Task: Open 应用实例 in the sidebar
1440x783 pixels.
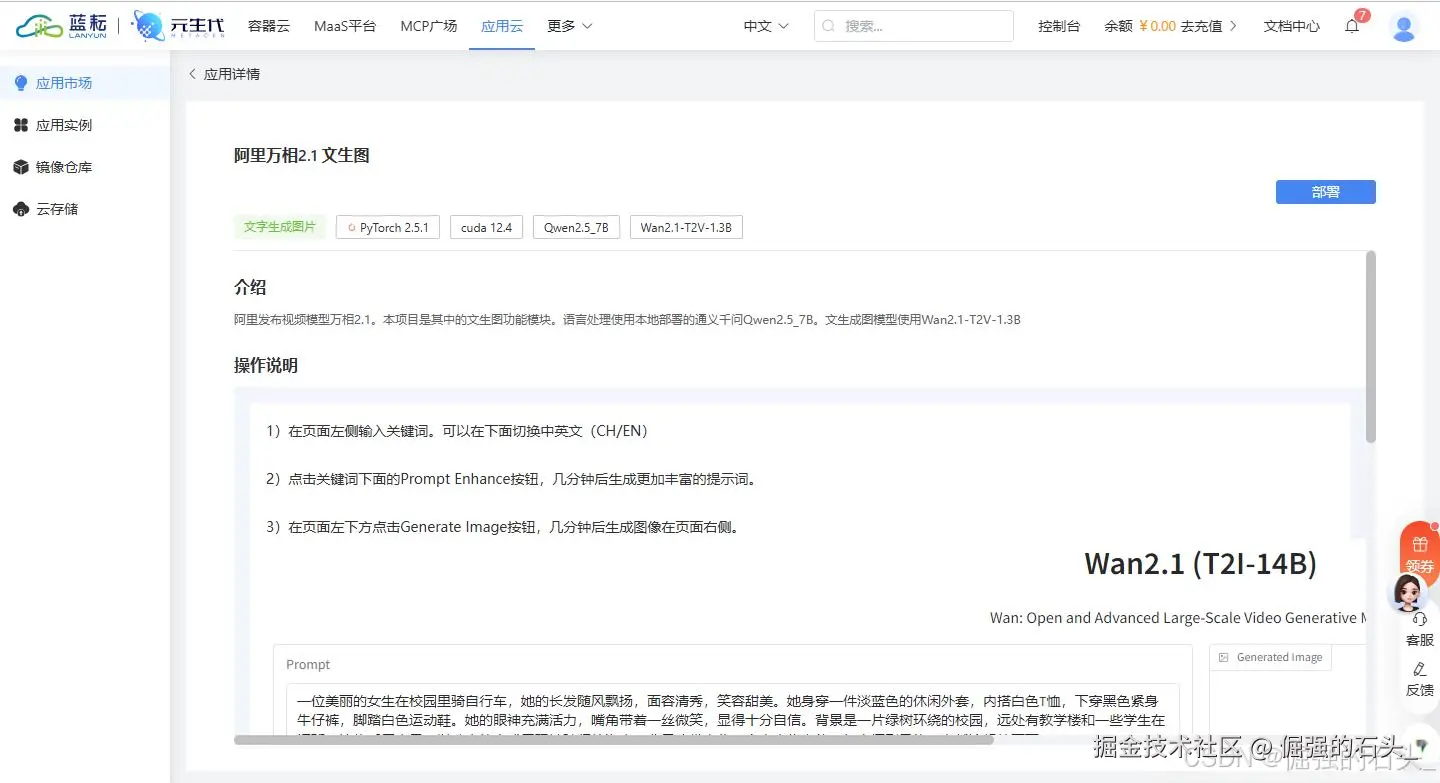Action: click(x=62, y=124)
